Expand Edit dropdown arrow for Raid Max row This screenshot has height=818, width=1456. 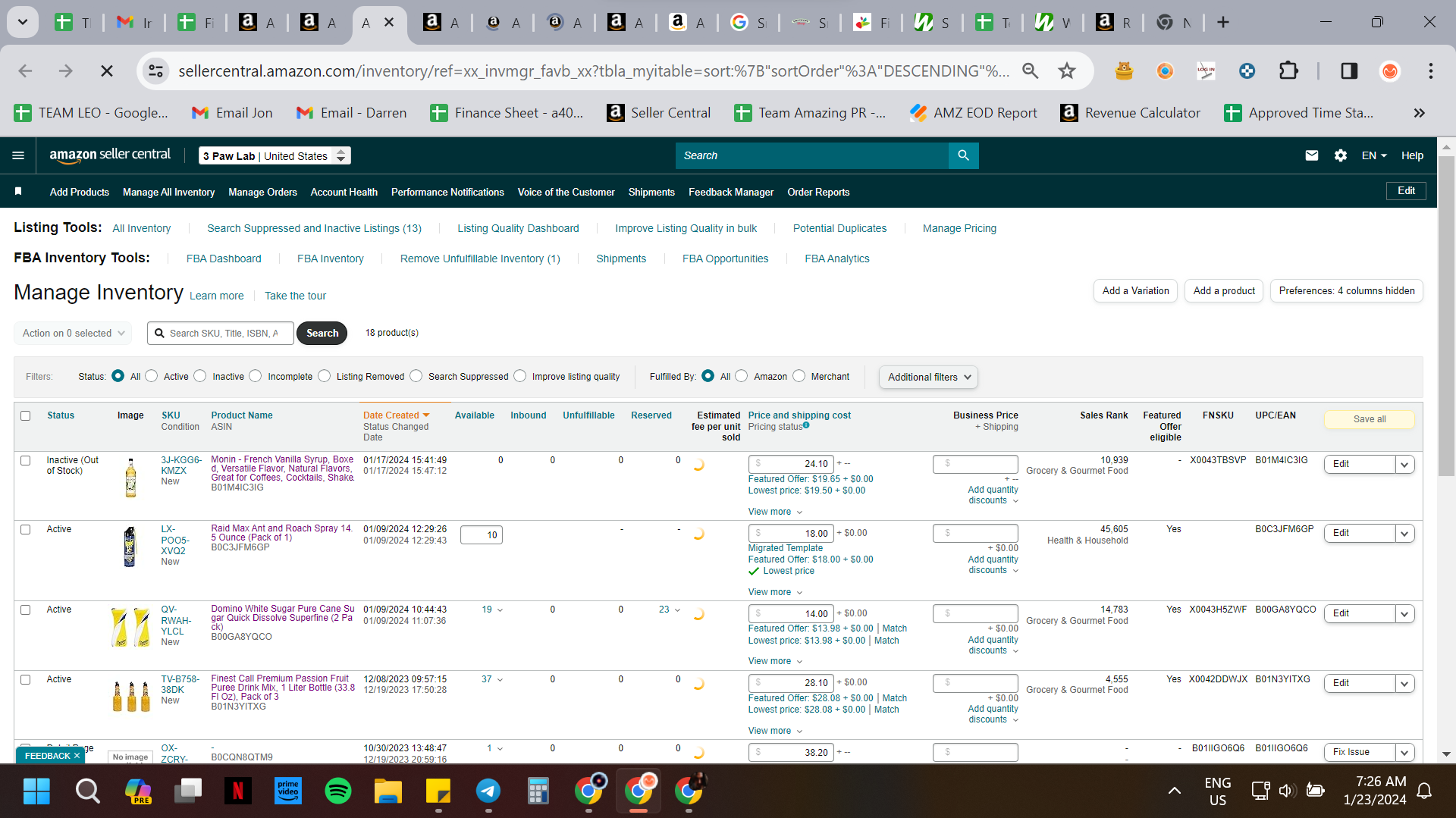(1405, 534)
